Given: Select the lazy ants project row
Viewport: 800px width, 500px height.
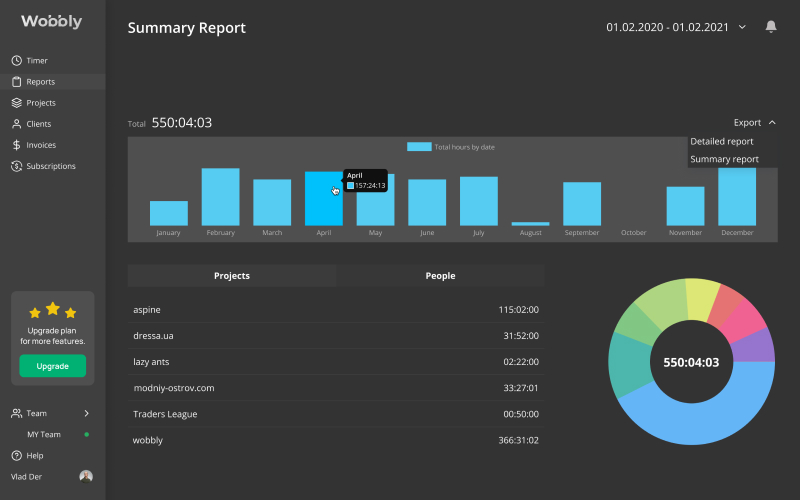Looking at the screenshot, I should 336,362.
